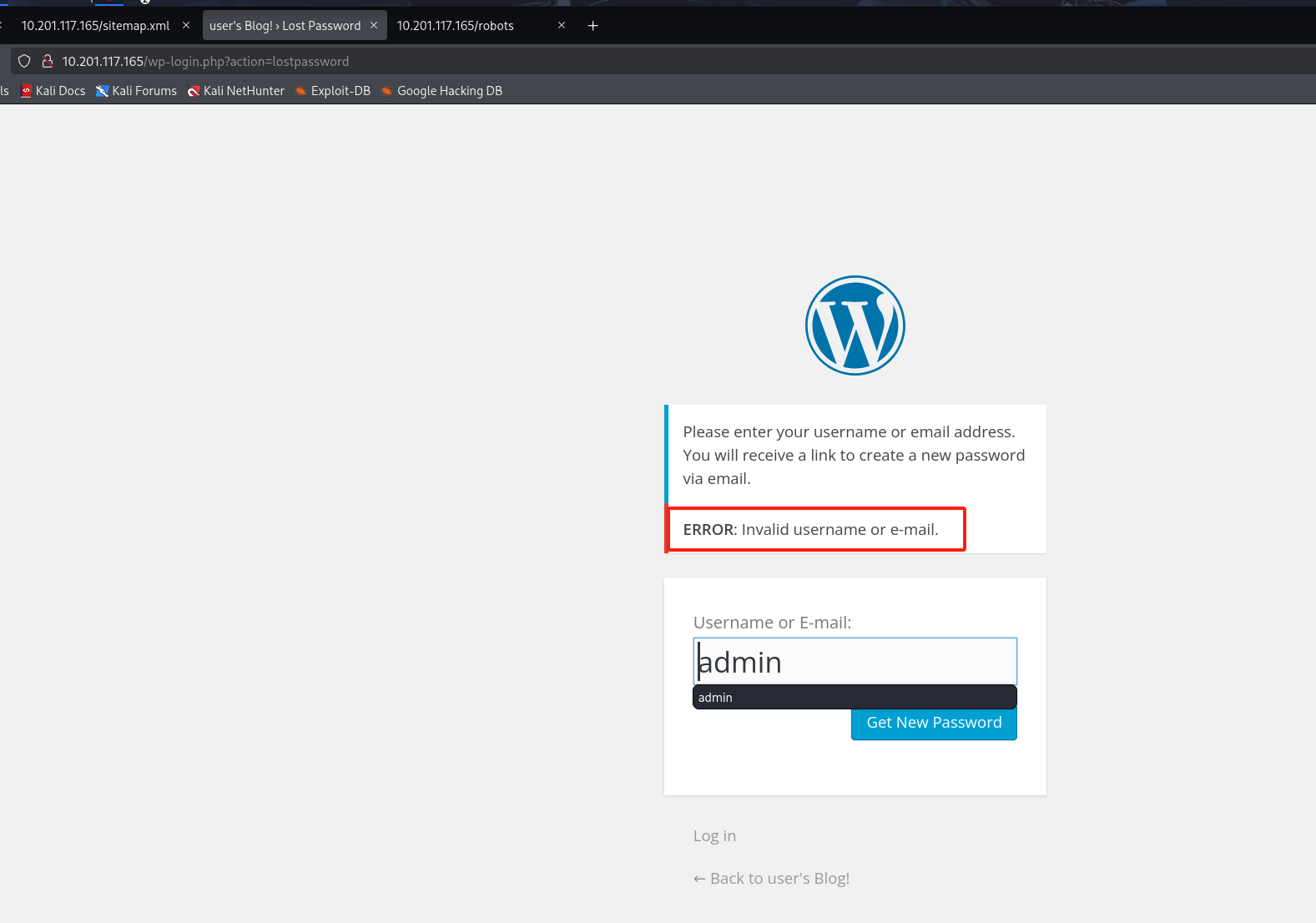Image resolution: width=1316 pixels, height=923 pixels.
Task: Close the sitemap.xml tab
Action: pos(186,26)
